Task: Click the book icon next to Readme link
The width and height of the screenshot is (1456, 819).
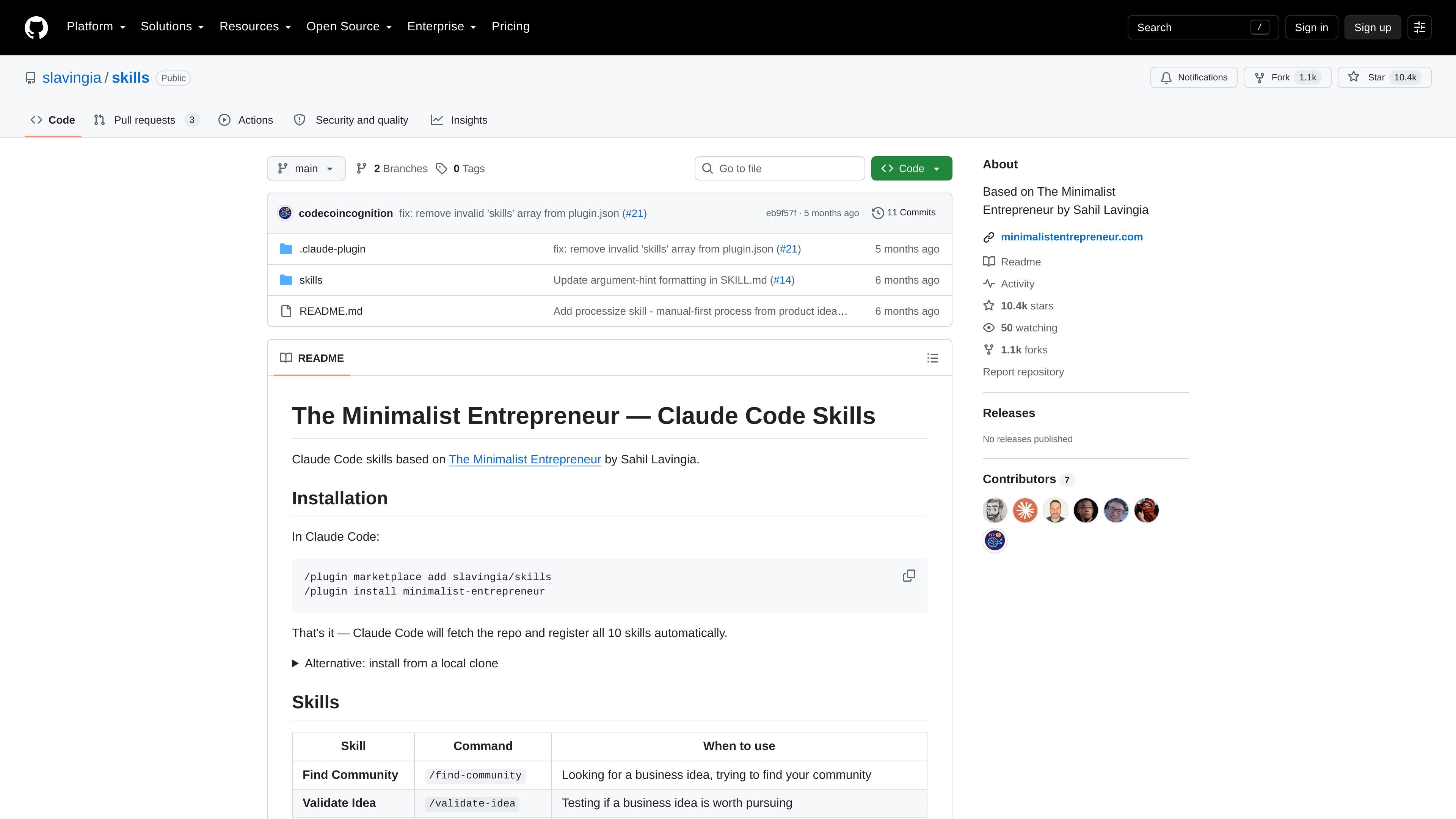Action: [988, 262]
